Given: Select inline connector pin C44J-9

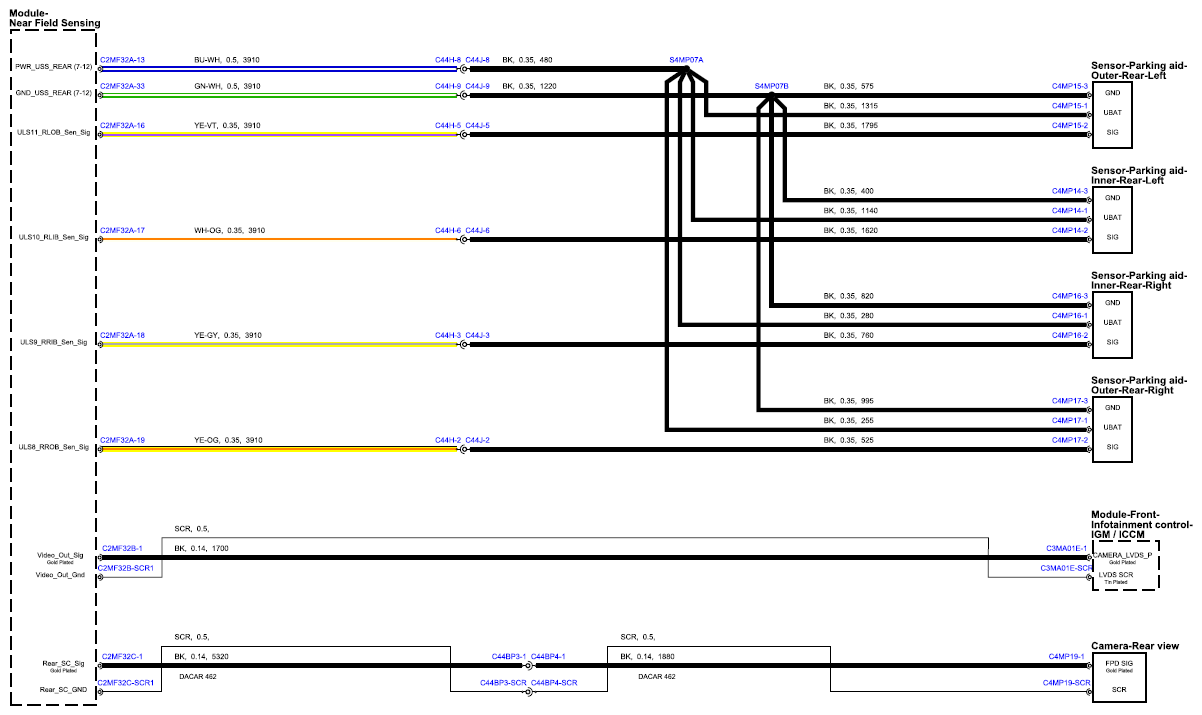Looking at the screenshot, I should 478,86.
